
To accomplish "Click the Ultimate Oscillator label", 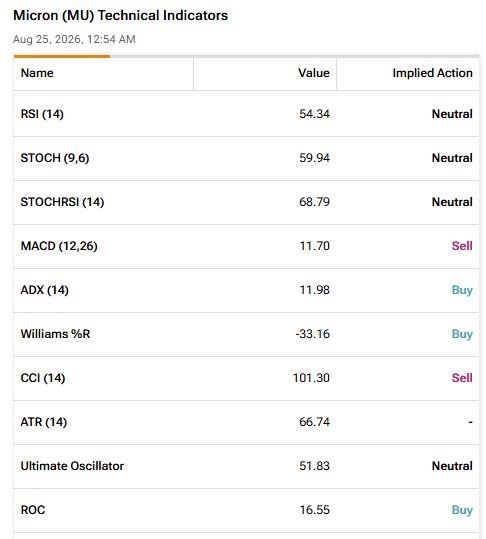I will click(x=72, y=466).
